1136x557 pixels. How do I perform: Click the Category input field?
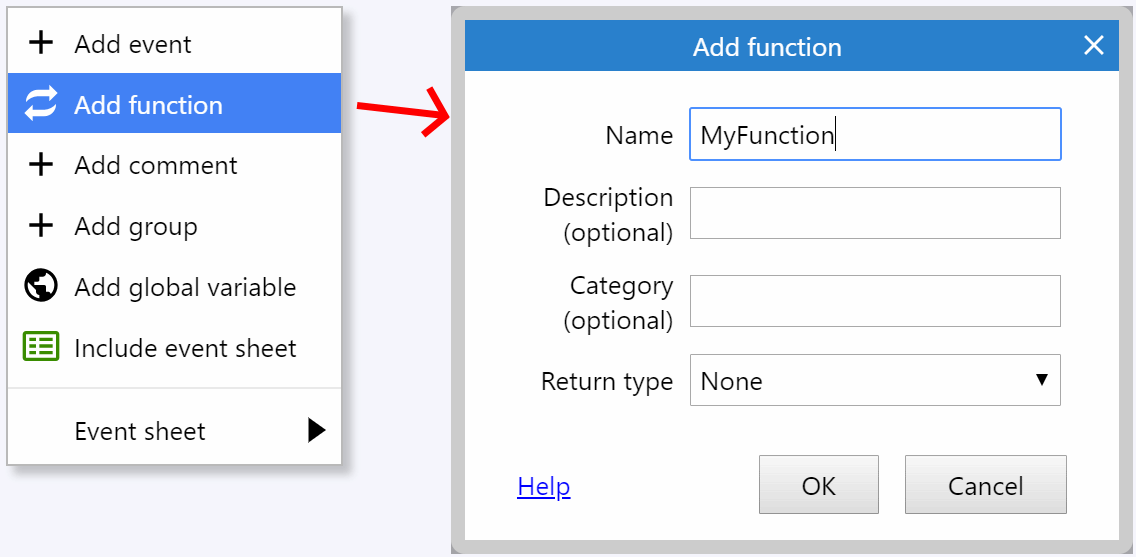click(874, 301)
